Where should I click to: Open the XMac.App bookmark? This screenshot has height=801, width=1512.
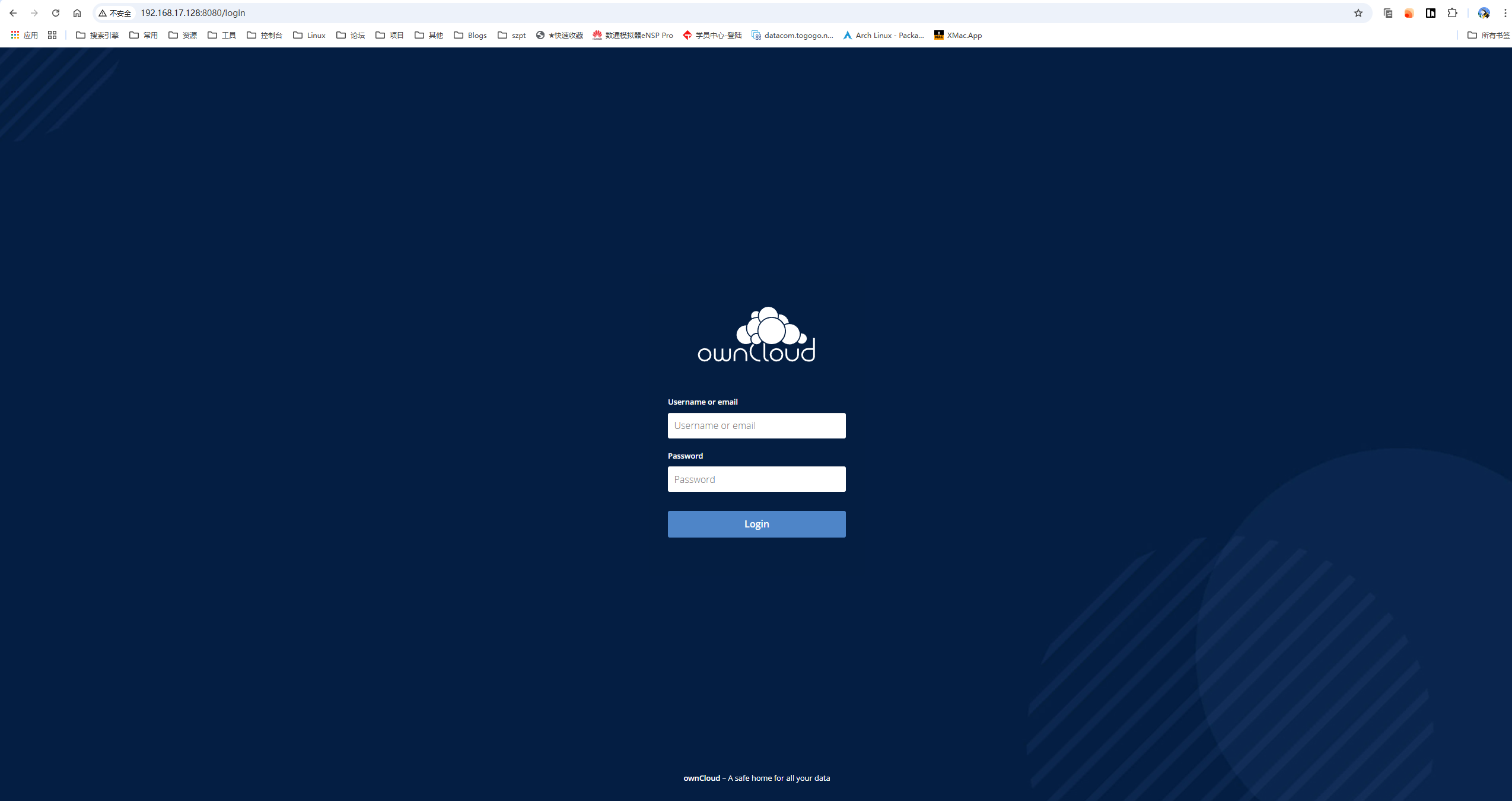pos(958,35)
